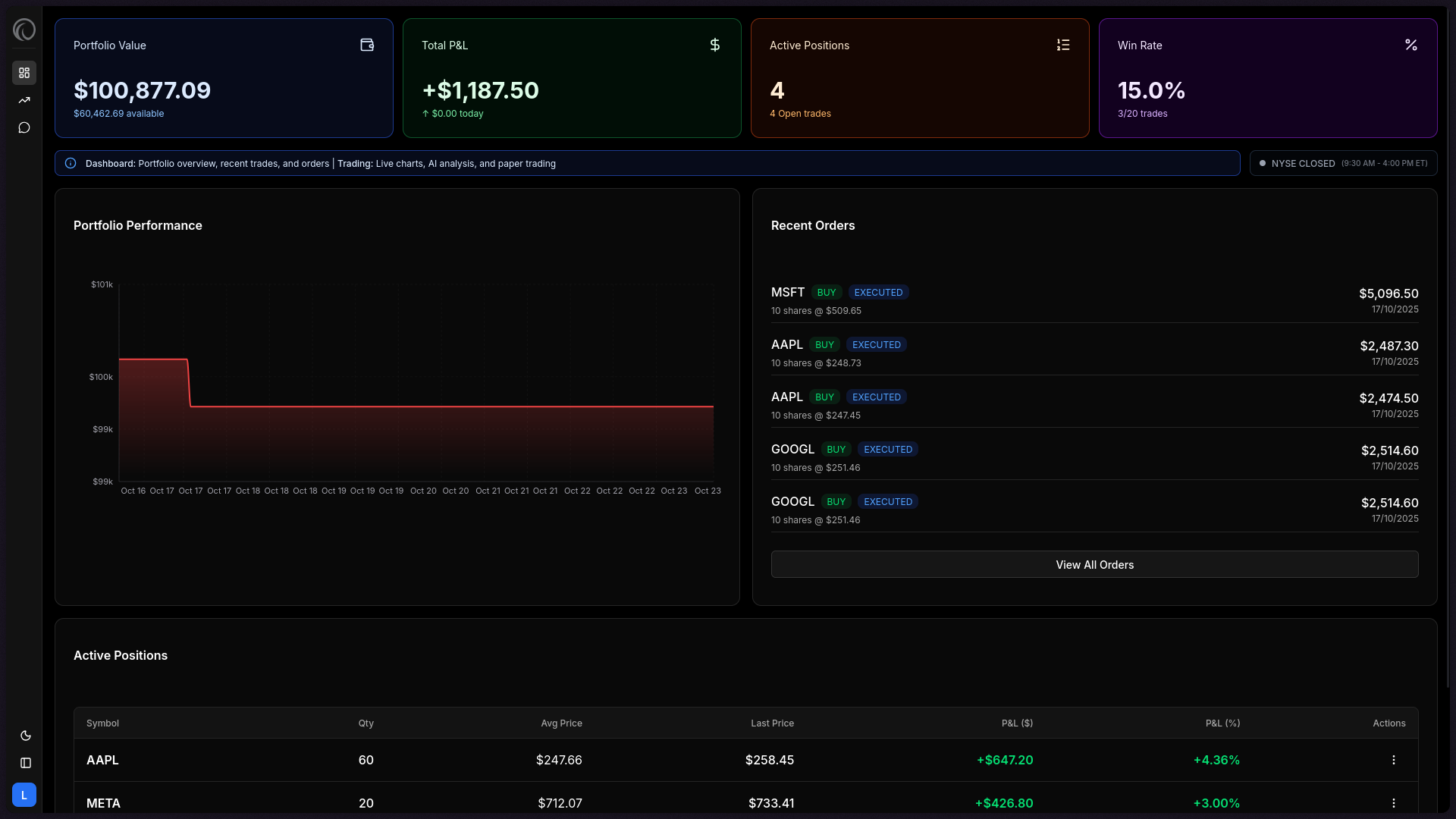This screenshot has height=819, width=1456.
Task: Click the View All Orders button
Action: pyautogui.click(x=1094, y=565)
